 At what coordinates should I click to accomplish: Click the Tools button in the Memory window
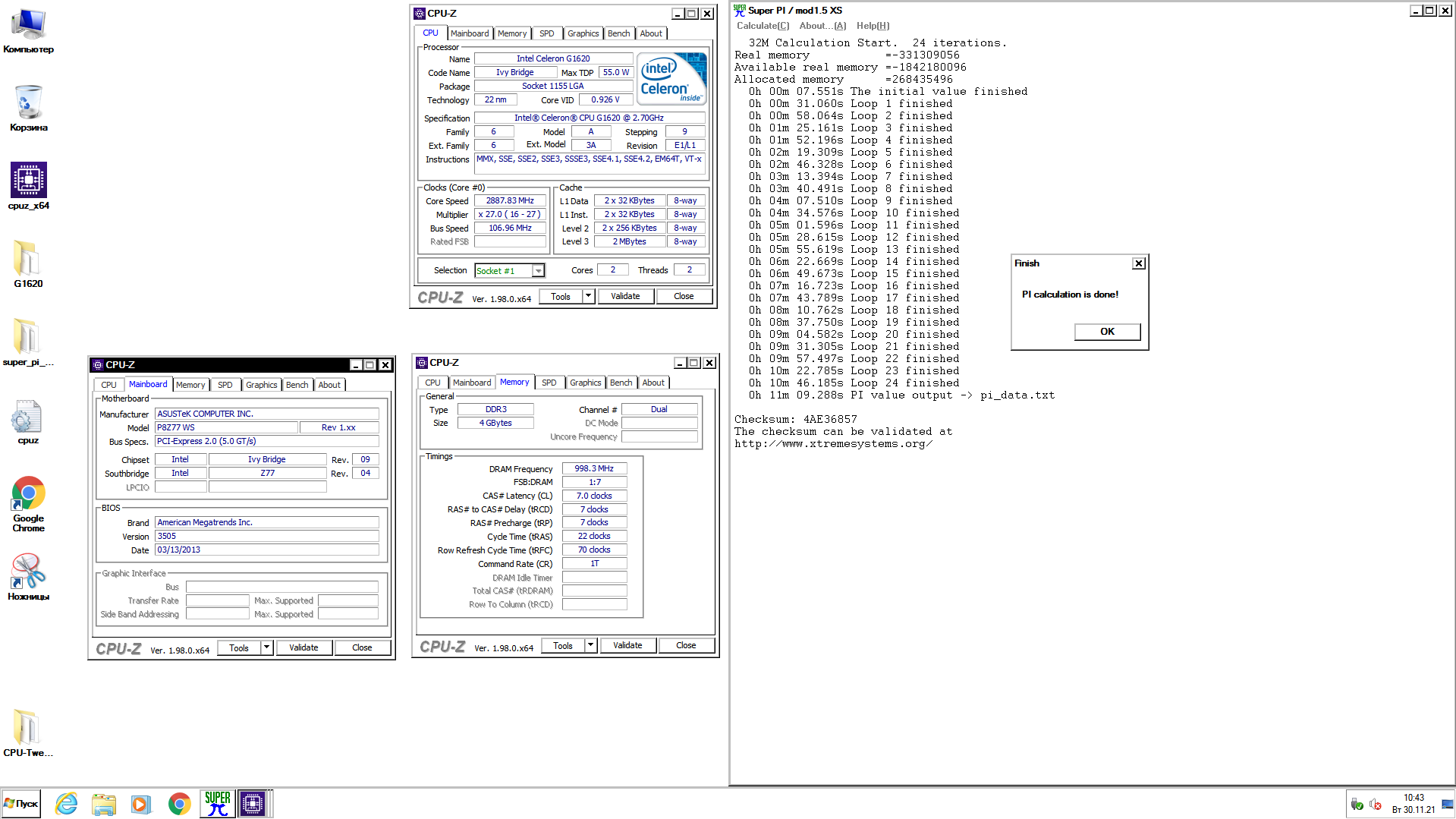tap(563, 646)
